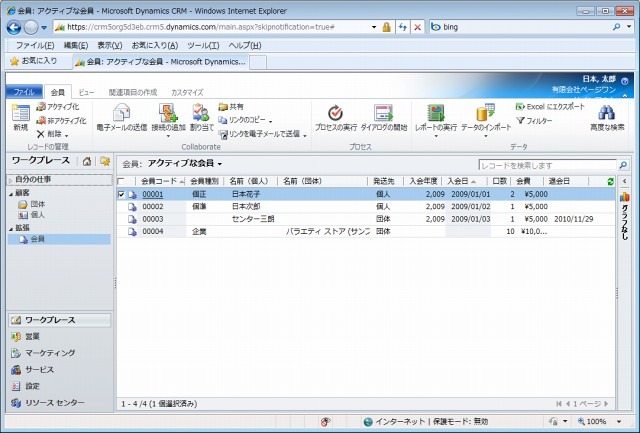
Task: Click the レポートの実行 icon
Action: coord(436,113)
